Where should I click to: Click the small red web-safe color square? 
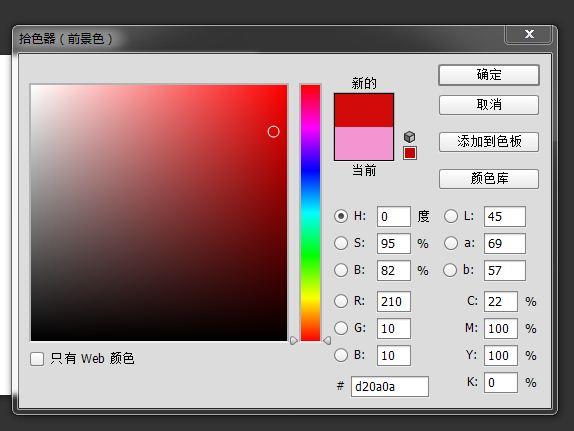coord(410,153)
